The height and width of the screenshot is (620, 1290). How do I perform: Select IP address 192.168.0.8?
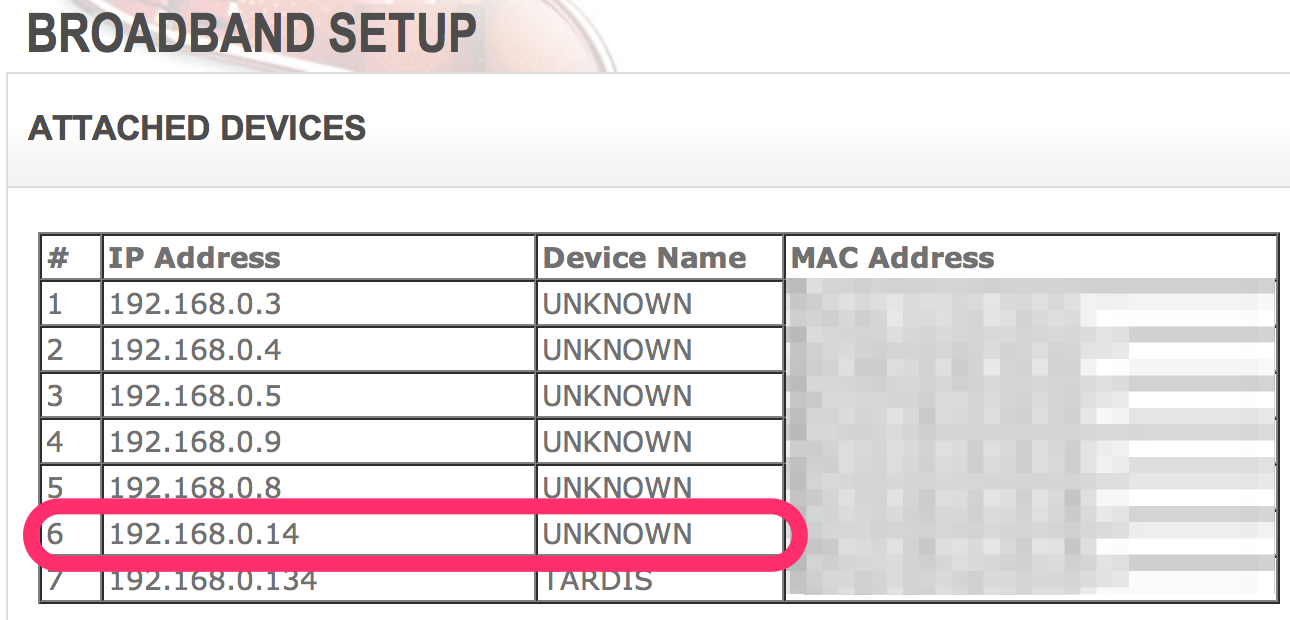click(x=195, y=487)
